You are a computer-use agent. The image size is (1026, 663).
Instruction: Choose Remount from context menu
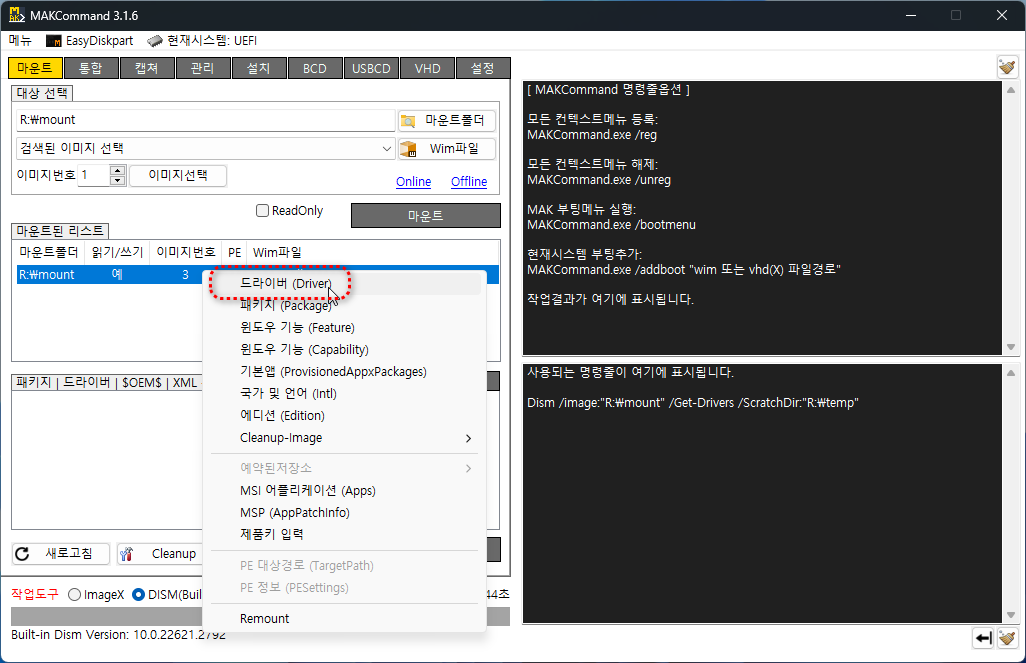[x=345, y=618]
